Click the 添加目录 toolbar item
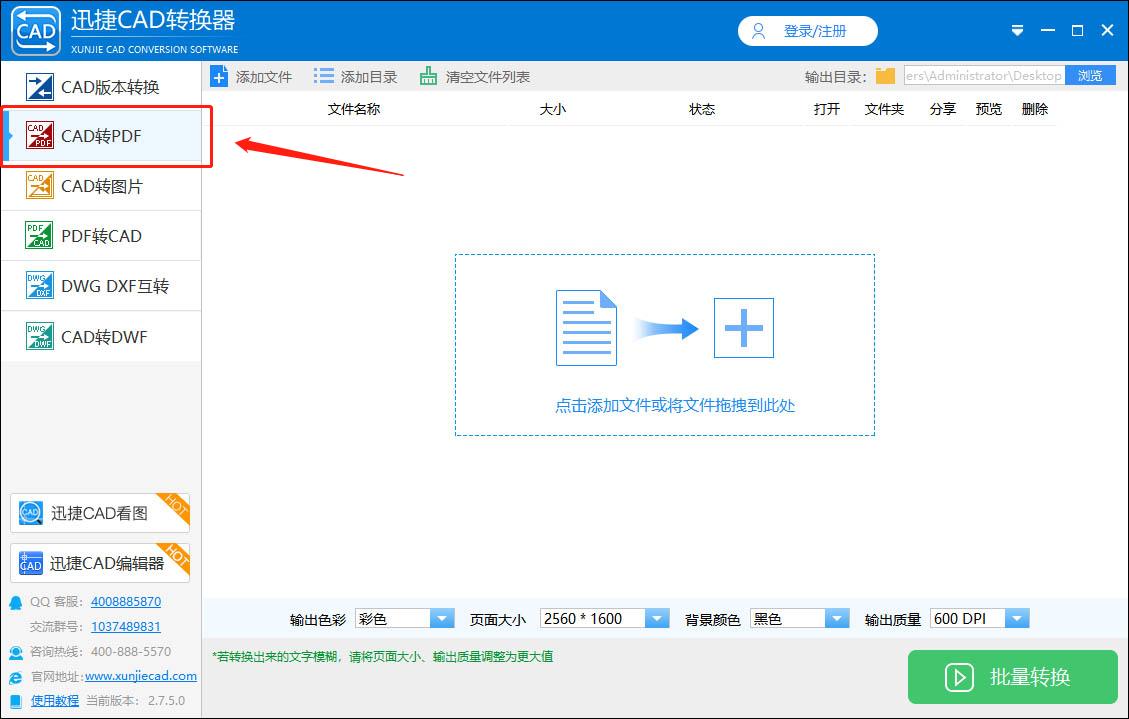The image size is (1129, 719). (x=323, y=75)
